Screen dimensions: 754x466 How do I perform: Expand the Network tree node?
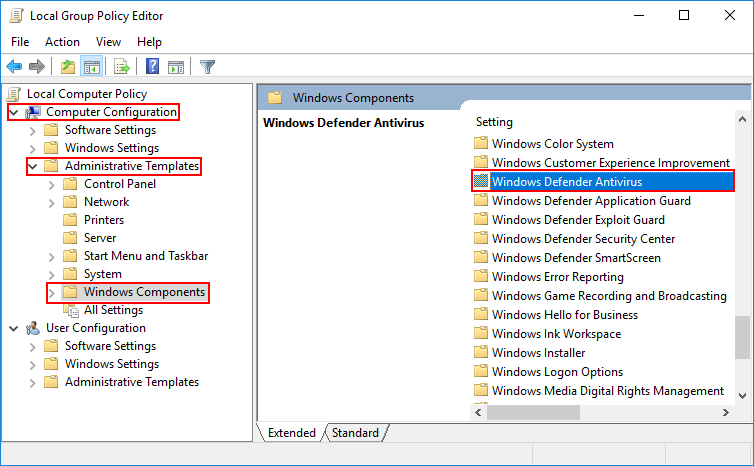[51, 203]
